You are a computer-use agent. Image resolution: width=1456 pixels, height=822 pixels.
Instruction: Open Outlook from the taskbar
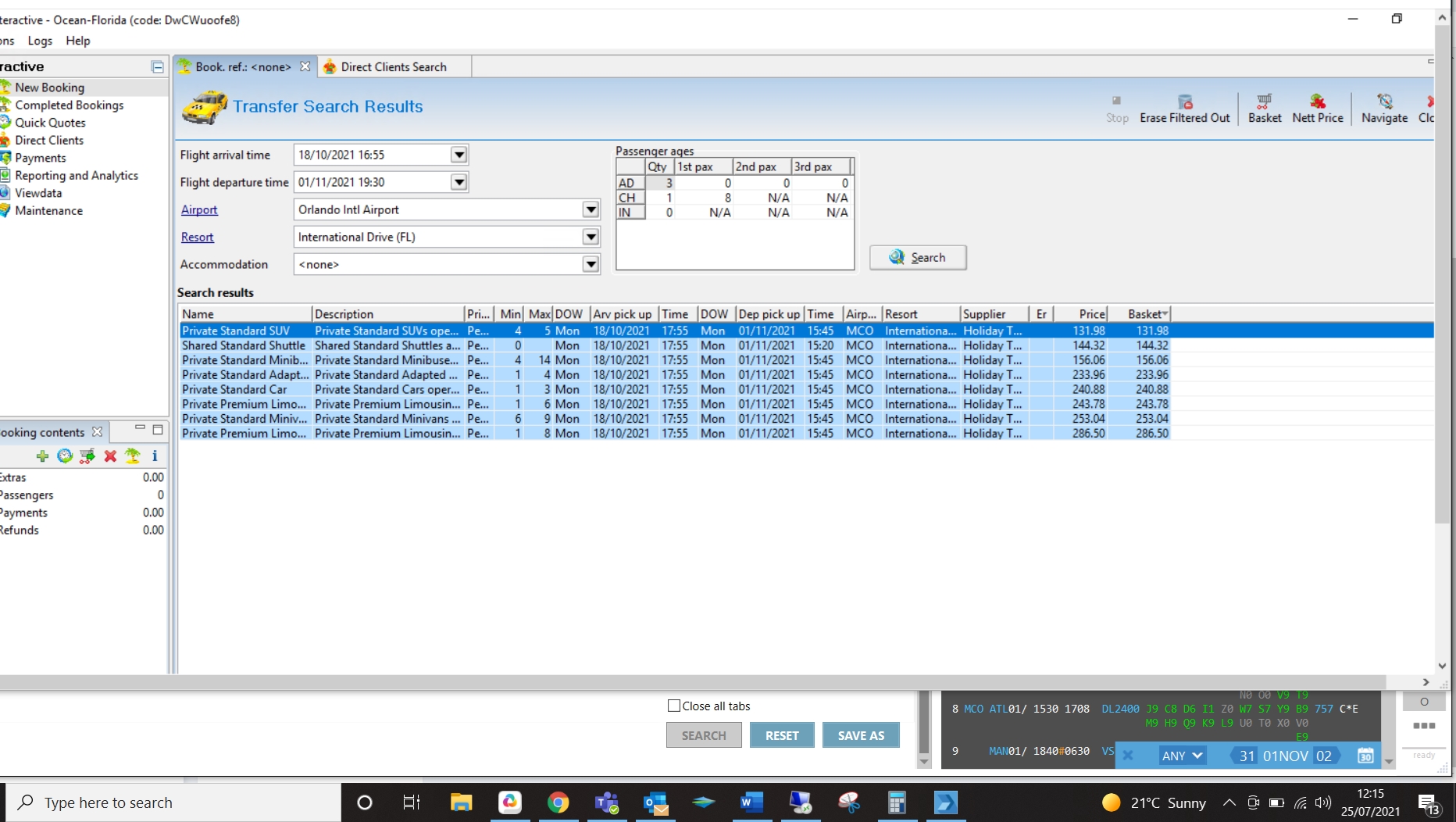tap(655, 802)
